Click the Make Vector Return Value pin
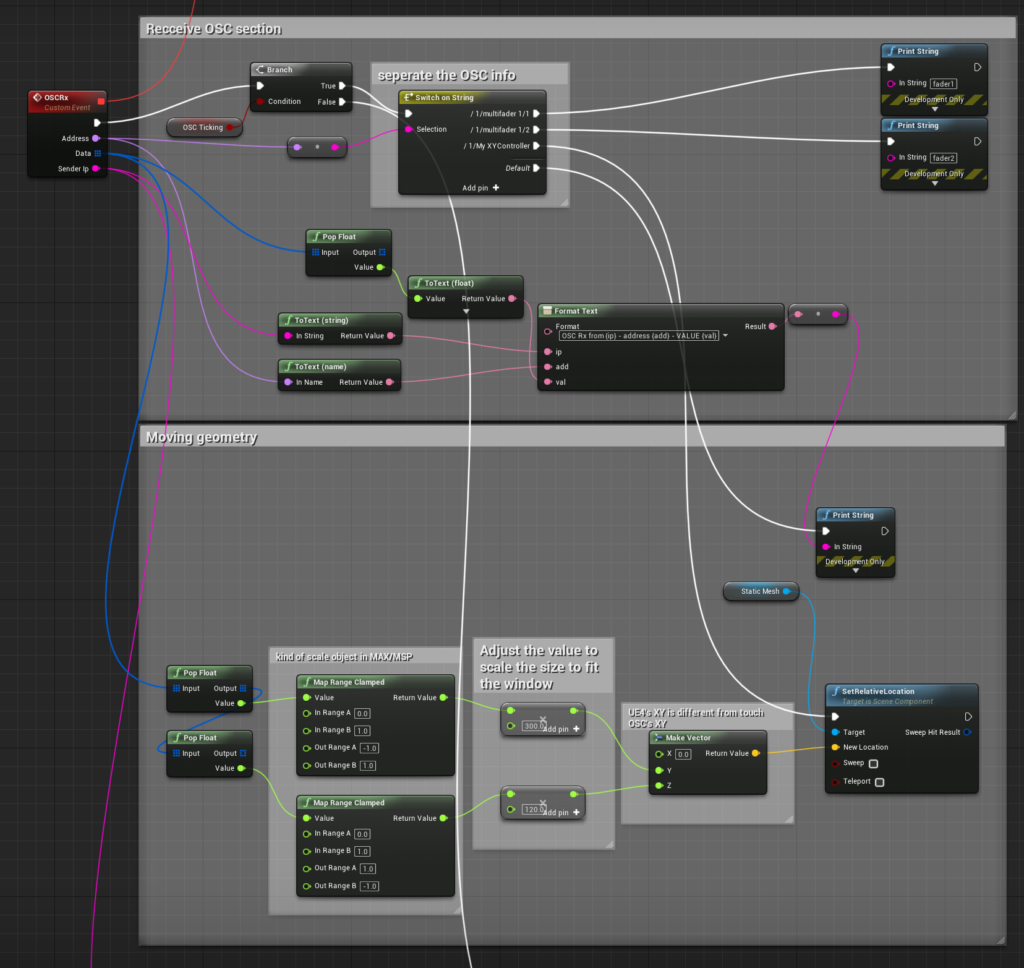1024x968 pixels. 755,753
